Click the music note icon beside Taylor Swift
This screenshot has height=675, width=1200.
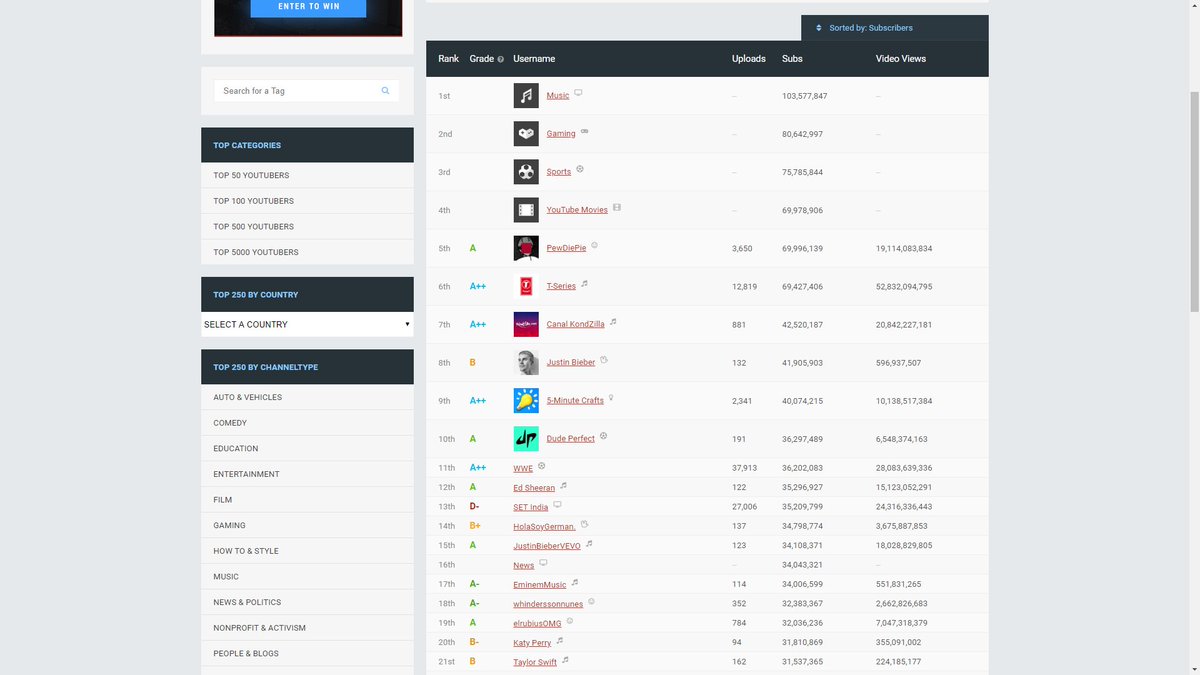coord(566,660)
